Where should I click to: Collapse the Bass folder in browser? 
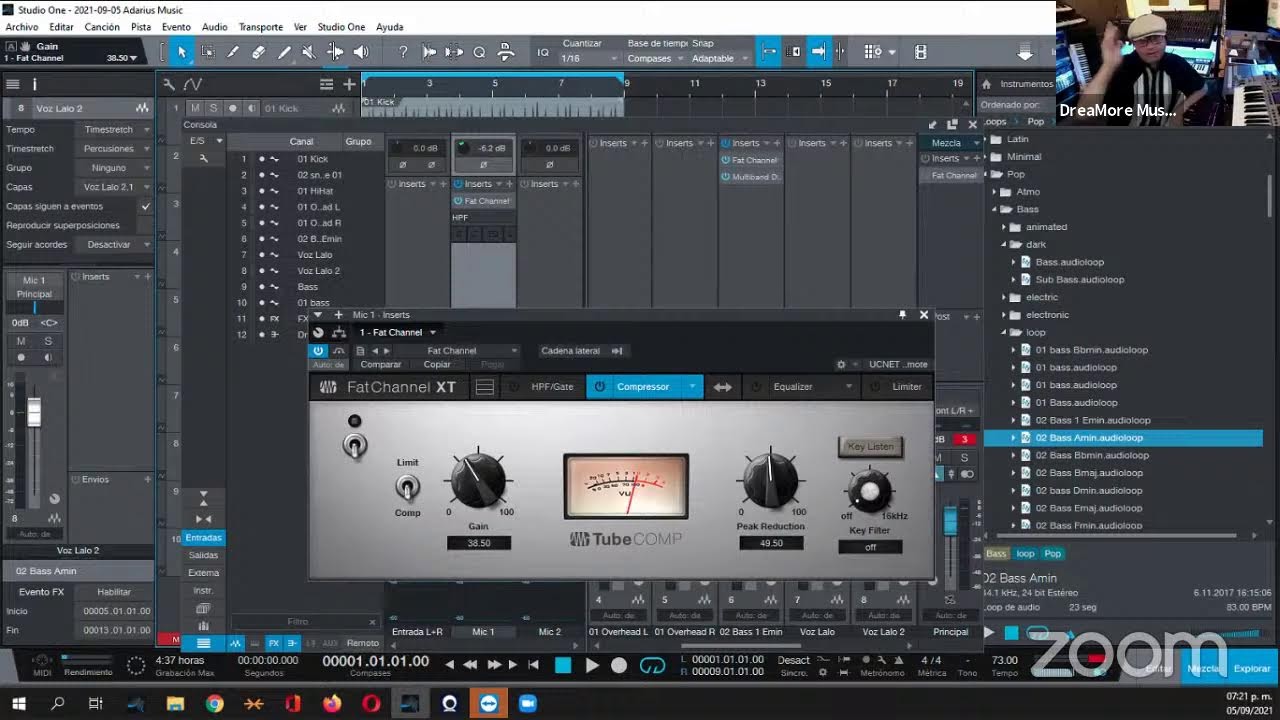click(x=995, y=209)
